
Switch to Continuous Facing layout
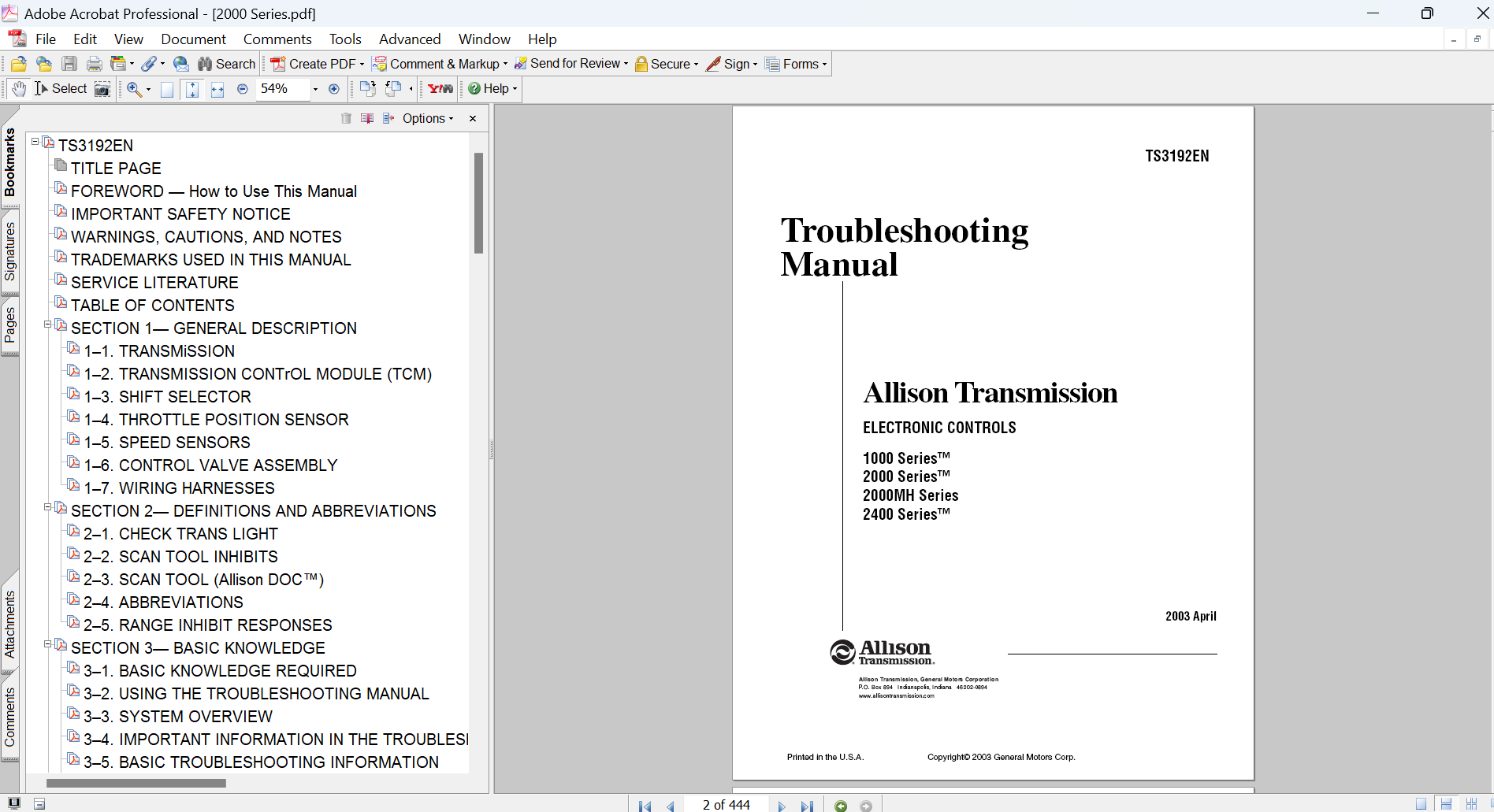click(x=1471, y=804)
